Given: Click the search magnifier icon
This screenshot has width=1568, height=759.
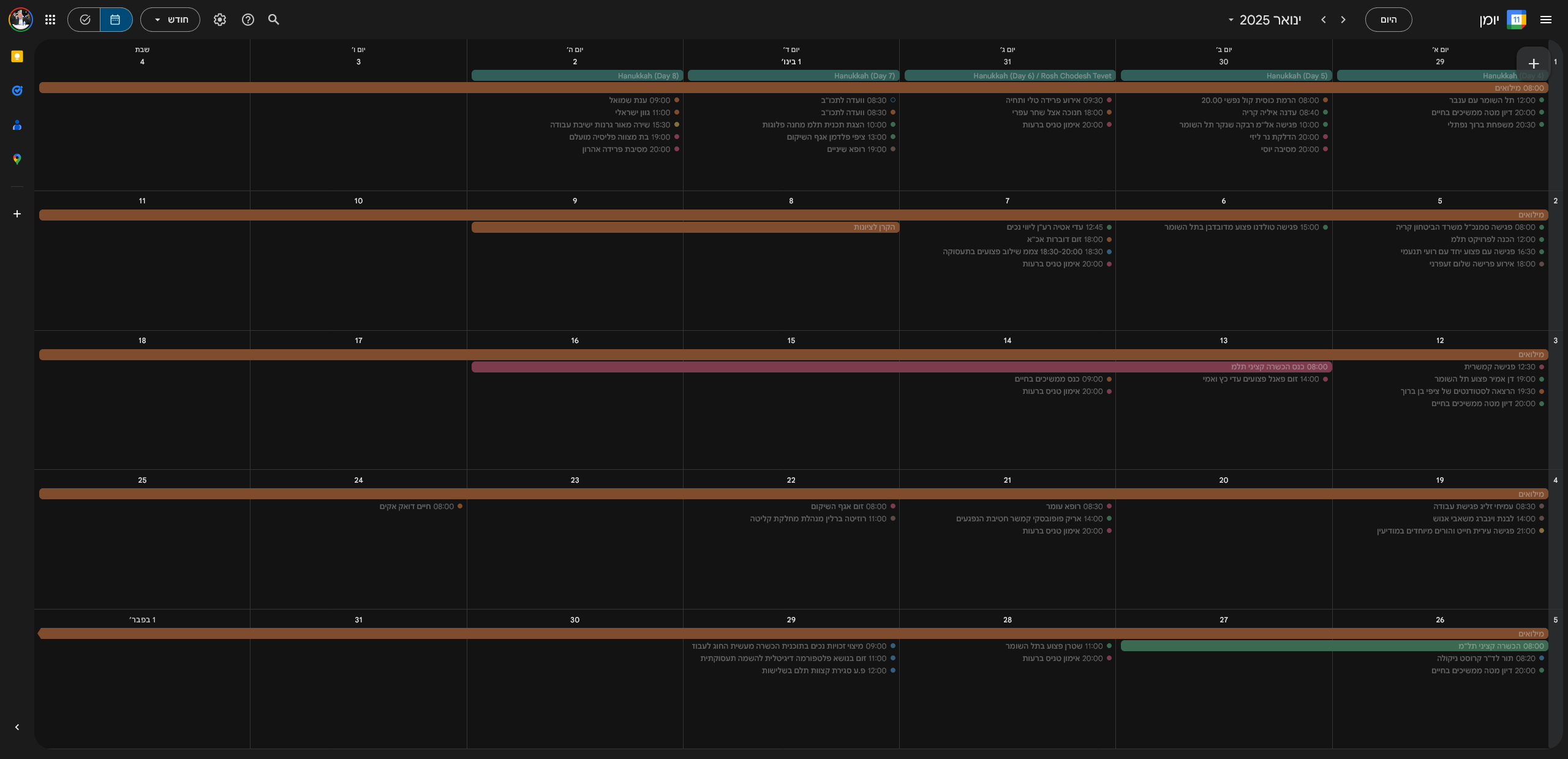Looking at the screenshot, I should 274,20.
